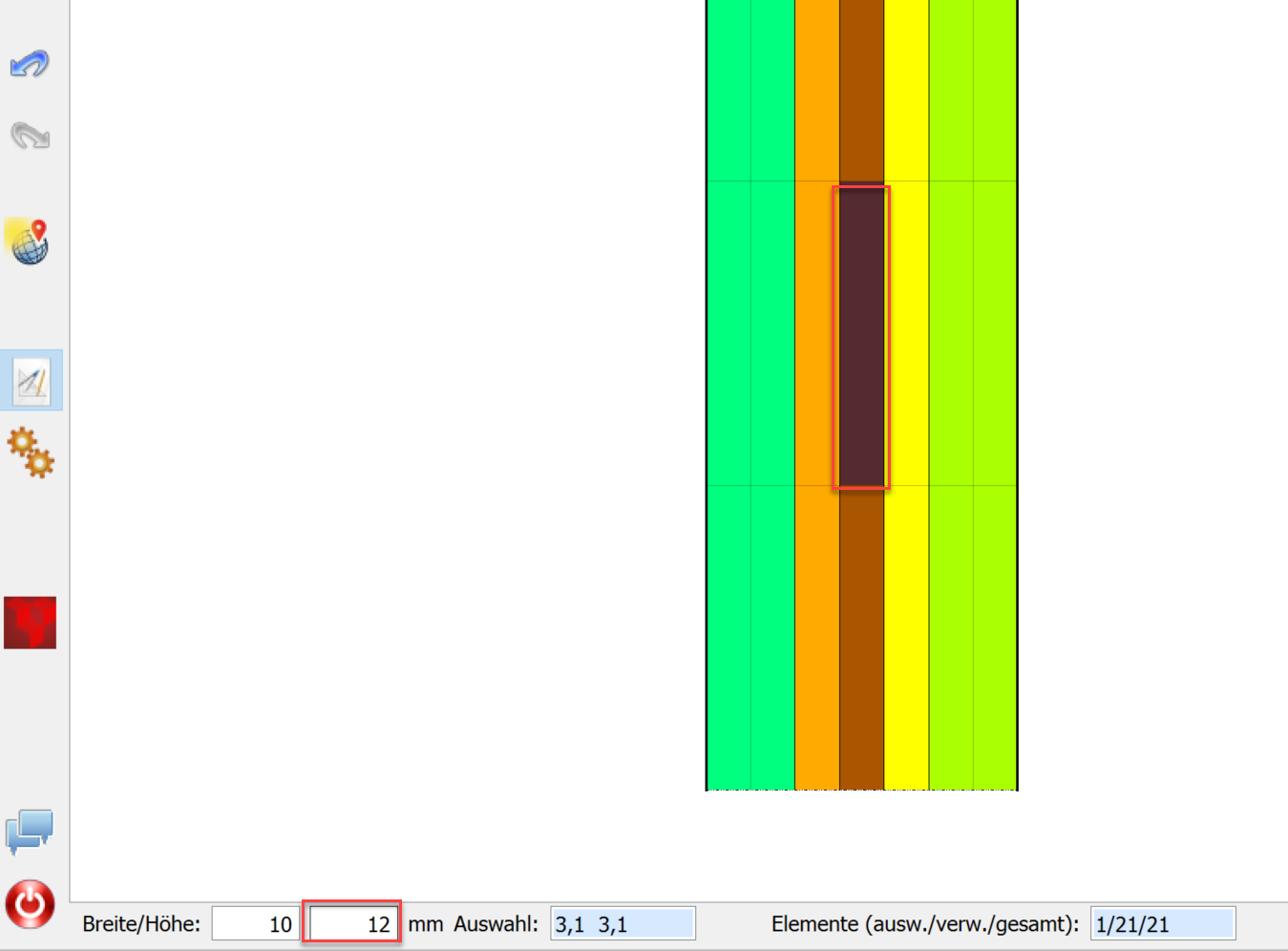This screenshot has width=1288, height=951.
Task: Select the drawing/measurement tool icon
Action: [30, 379]
